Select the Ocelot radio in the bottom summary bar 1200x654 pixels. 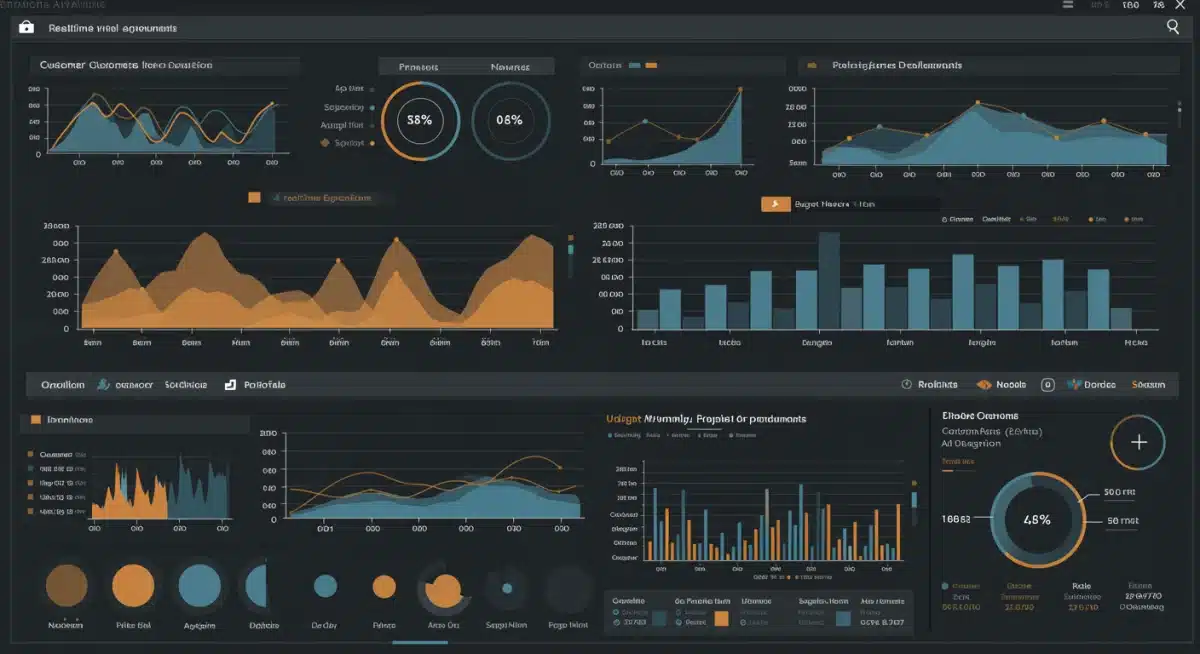coord(678,622)
